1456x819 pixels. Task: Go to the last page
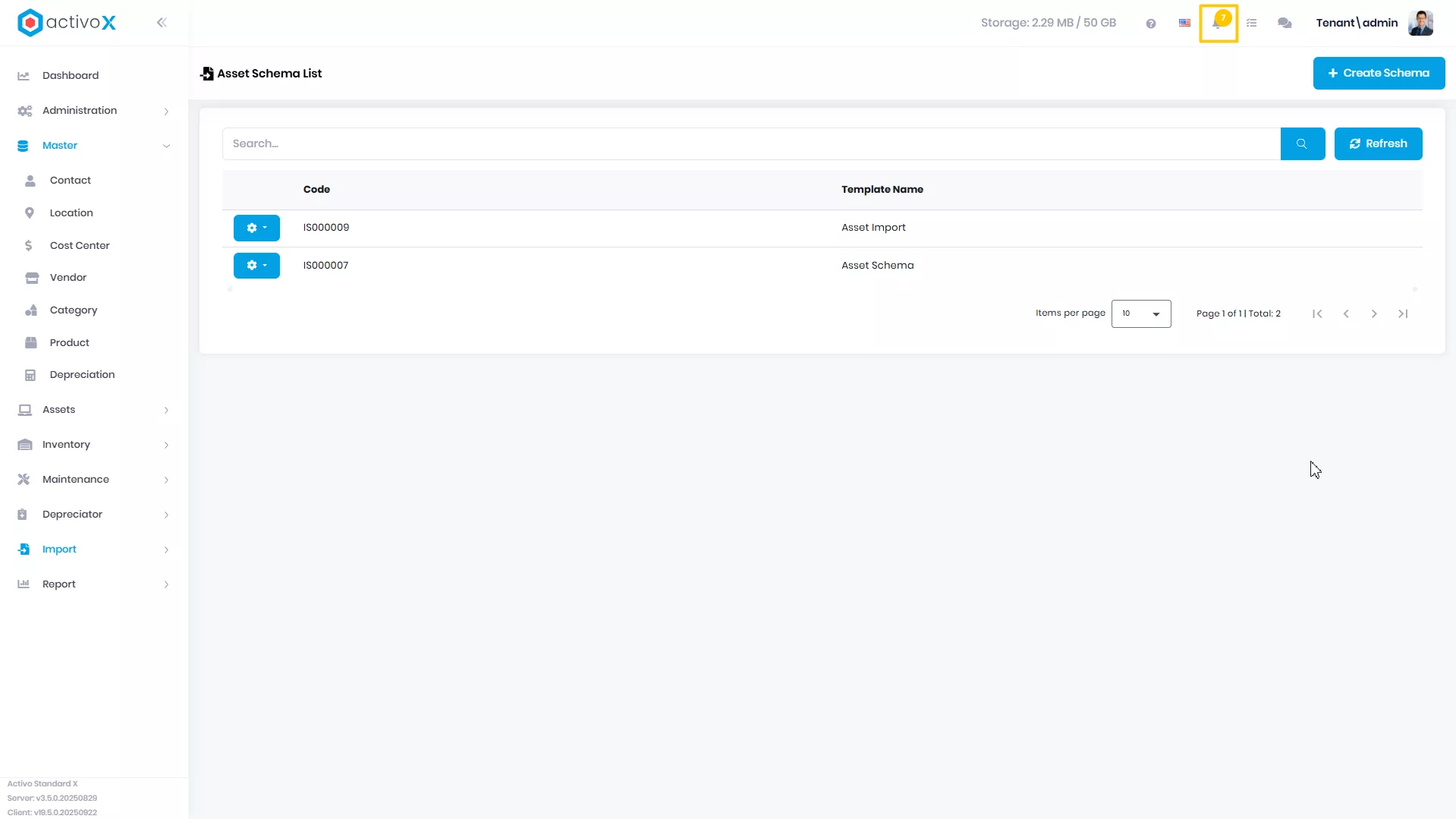pyautogui.click(x=1403, y=313)
